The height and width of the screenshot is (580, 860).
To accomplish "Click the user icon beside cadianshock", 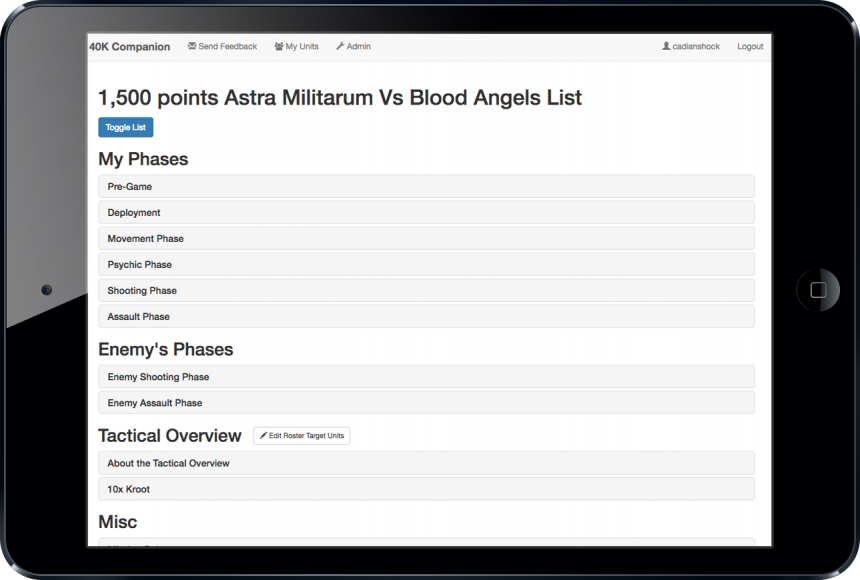I will click(x=666, y=46).
